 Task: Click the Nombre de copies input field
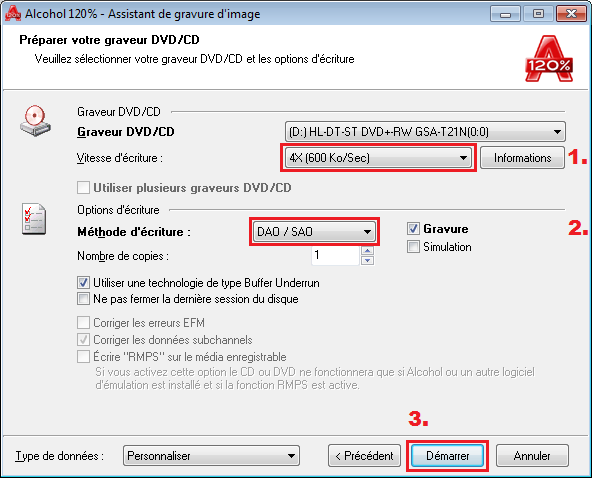(335, 255)
